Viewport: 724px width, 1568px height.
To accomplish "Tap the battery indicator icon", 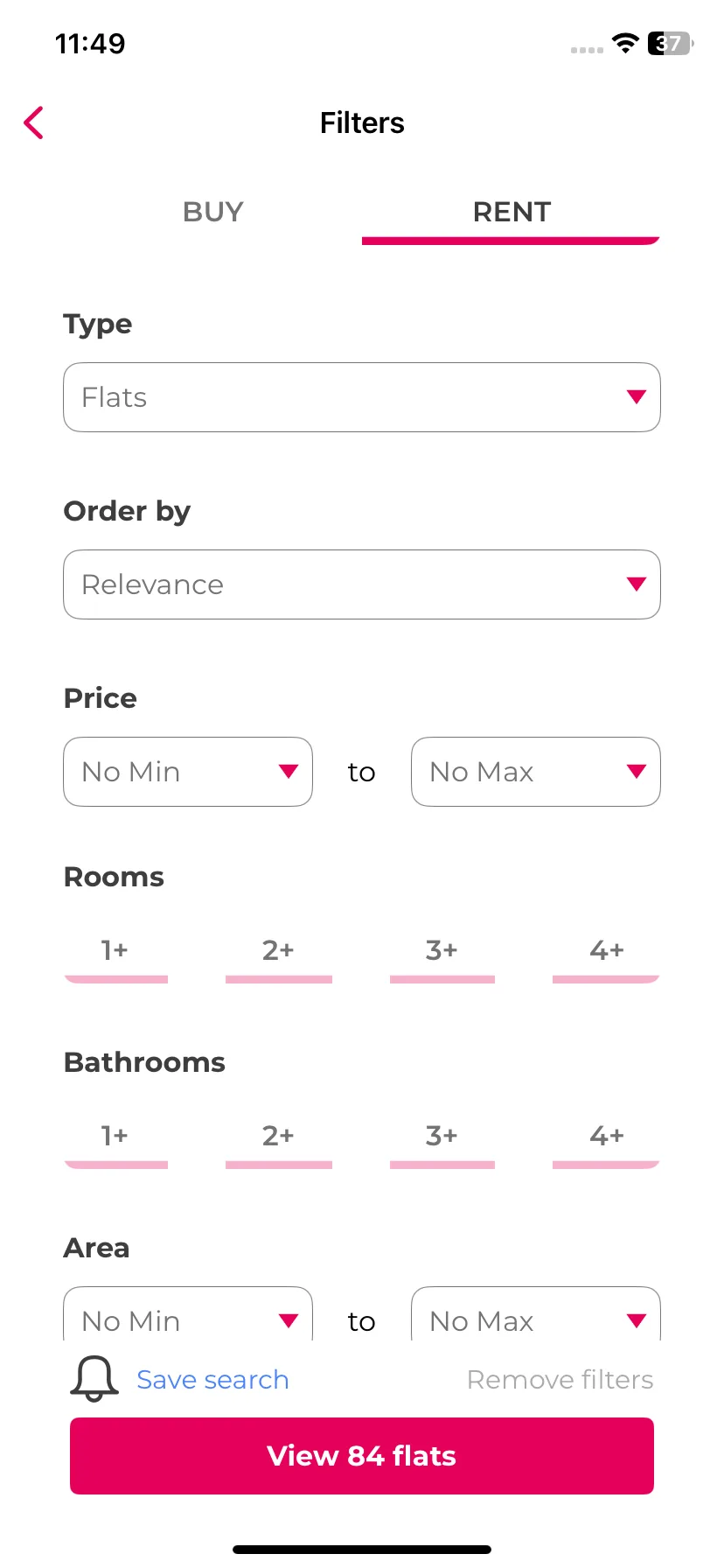I will pos(670,43).
